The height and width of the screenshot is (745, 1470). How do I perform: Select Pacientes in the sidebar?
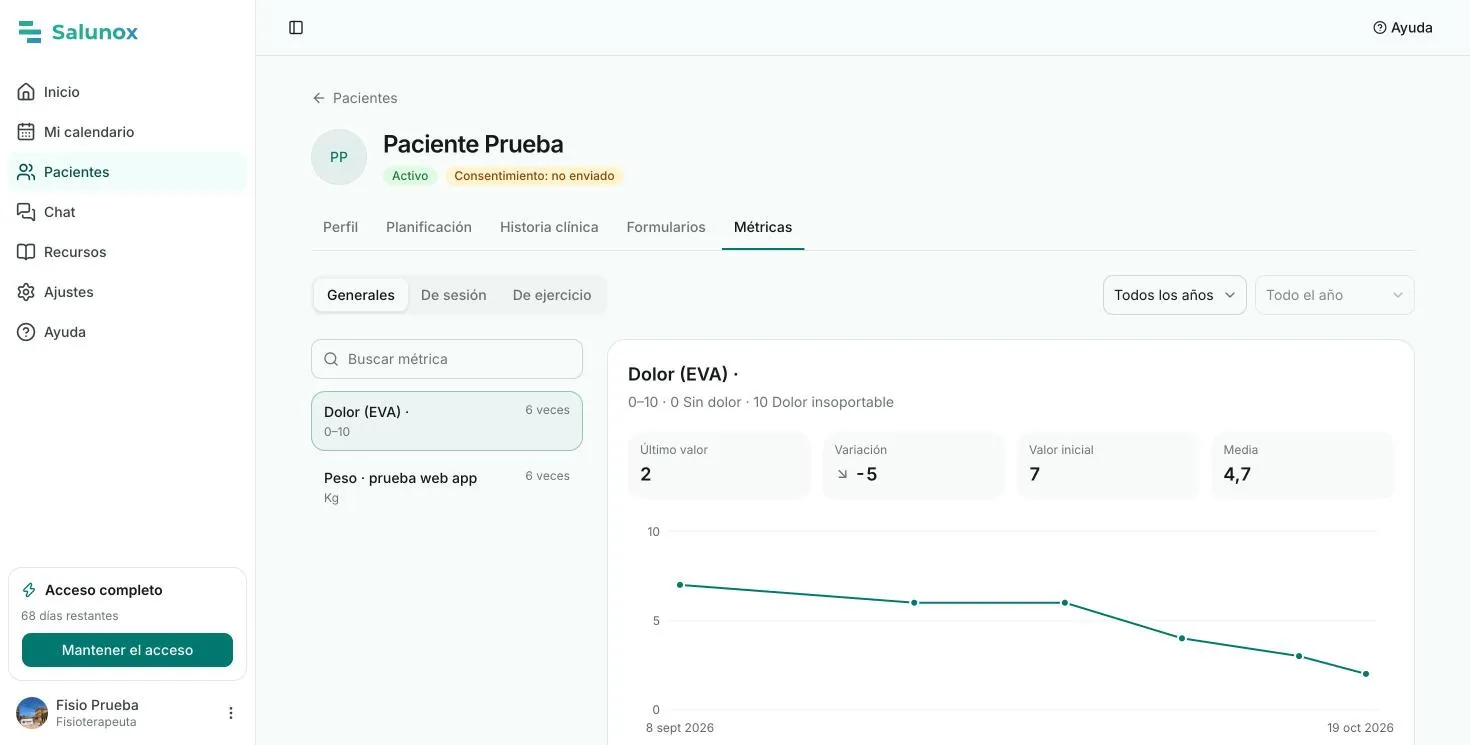pos(127,172)
